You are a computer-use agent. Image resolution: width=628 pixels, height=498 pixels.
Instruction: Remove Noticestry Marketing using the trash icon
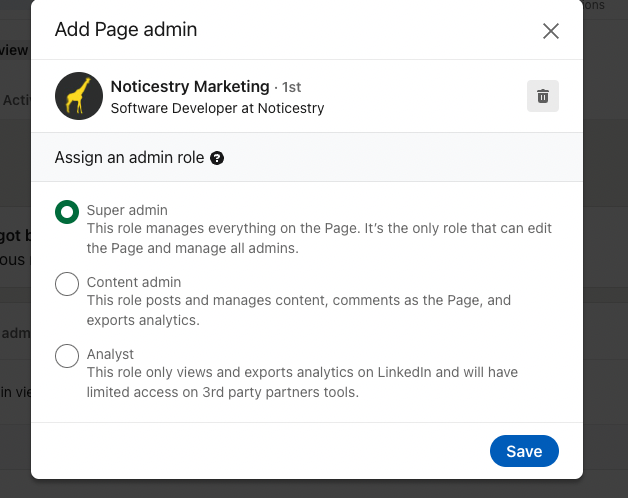point(542,96)
